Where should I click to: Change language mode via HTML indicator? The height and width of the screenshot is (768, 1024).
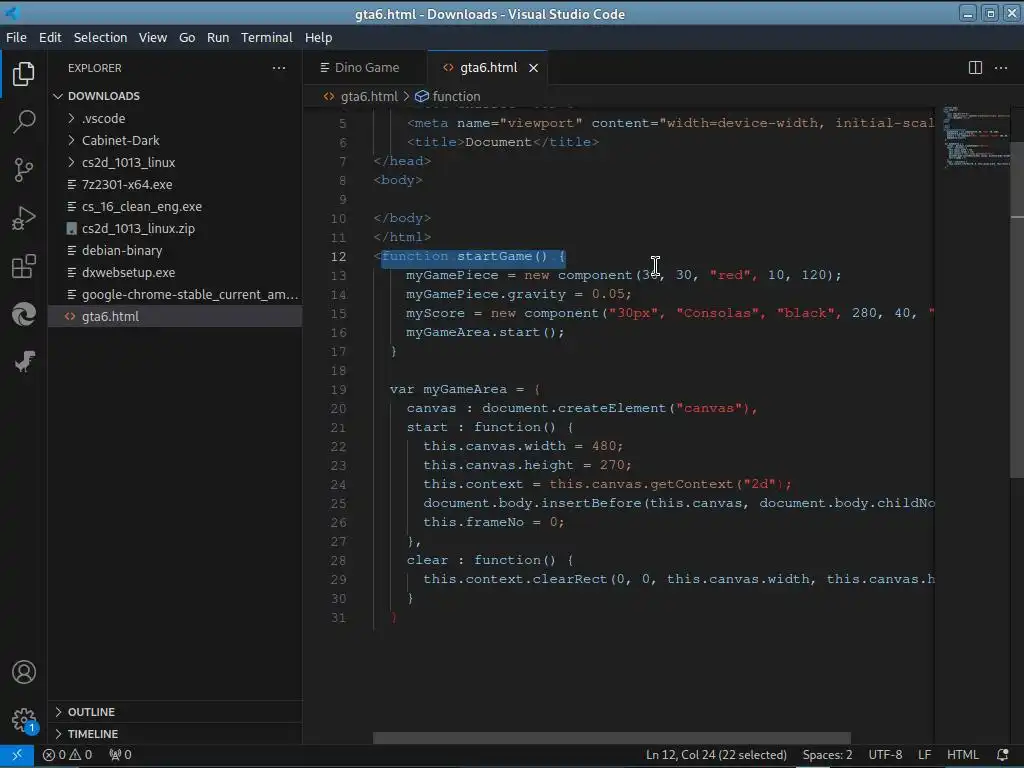pos(963,755)
